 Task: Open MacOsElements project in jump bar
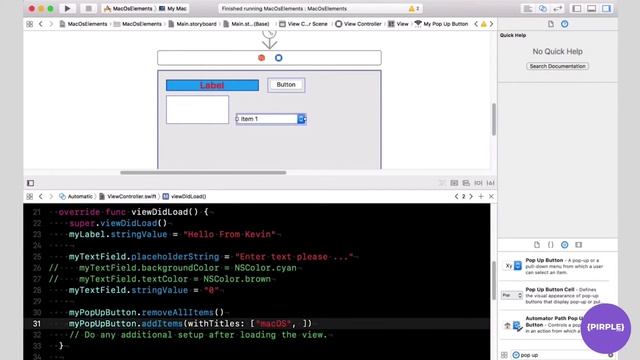[83, 24]
